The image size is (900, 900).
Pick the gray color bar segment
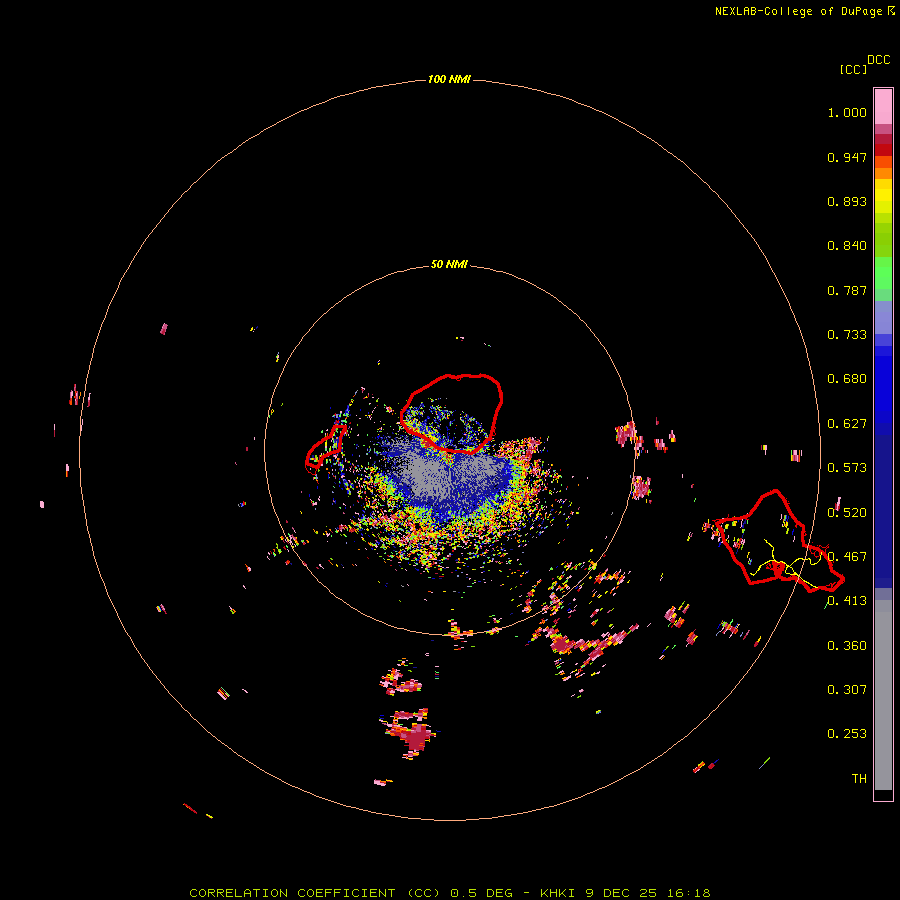coord(883,695)
